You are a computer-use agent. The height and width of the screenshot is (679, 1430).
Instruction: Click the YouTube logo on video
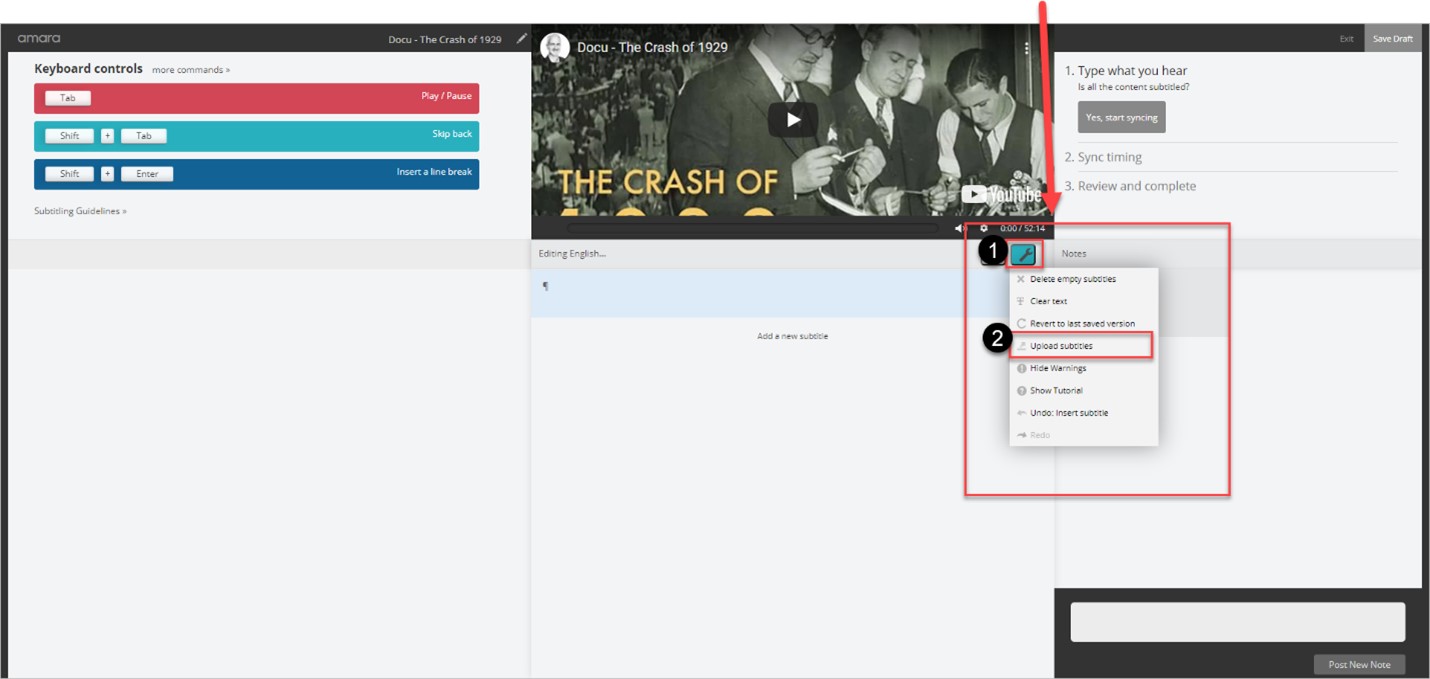coord(1001,195)
